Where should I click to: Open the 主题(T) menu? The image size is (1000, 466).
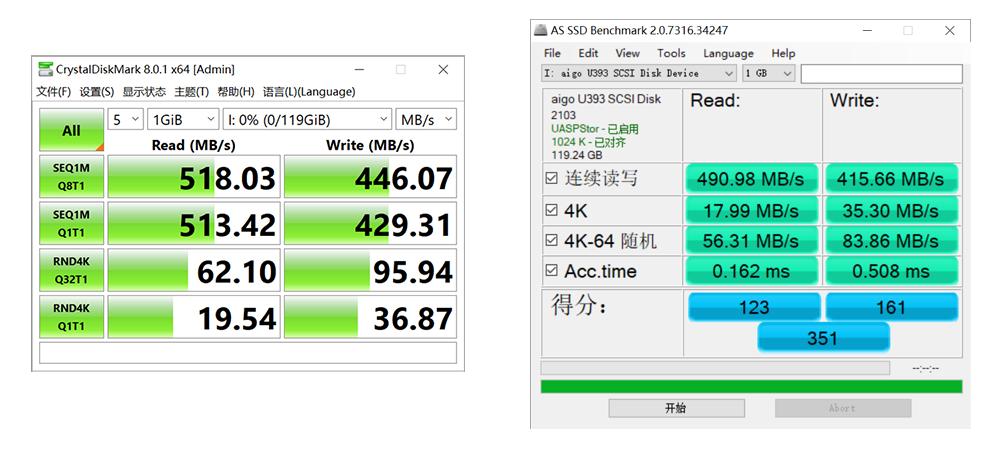tap(192, 92)
